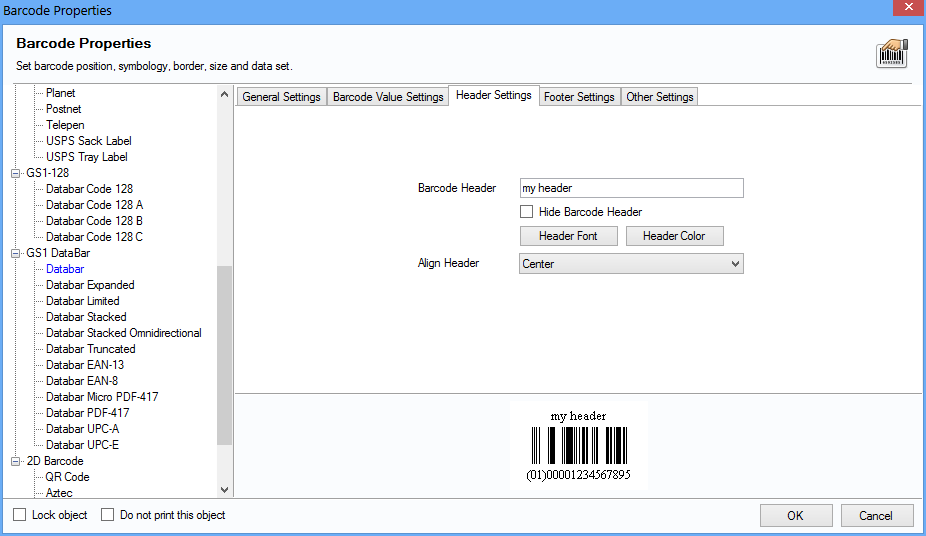Select the Header Settings tab
This screenshot has height=536, width=926.
tap(494, 95)
